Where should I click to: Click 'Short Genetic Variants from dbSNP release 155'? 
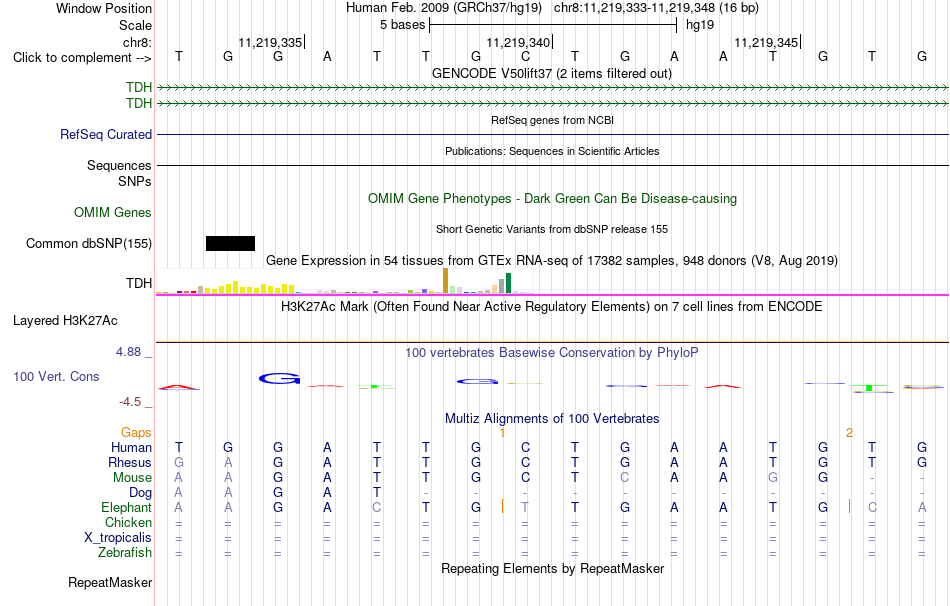552,230
